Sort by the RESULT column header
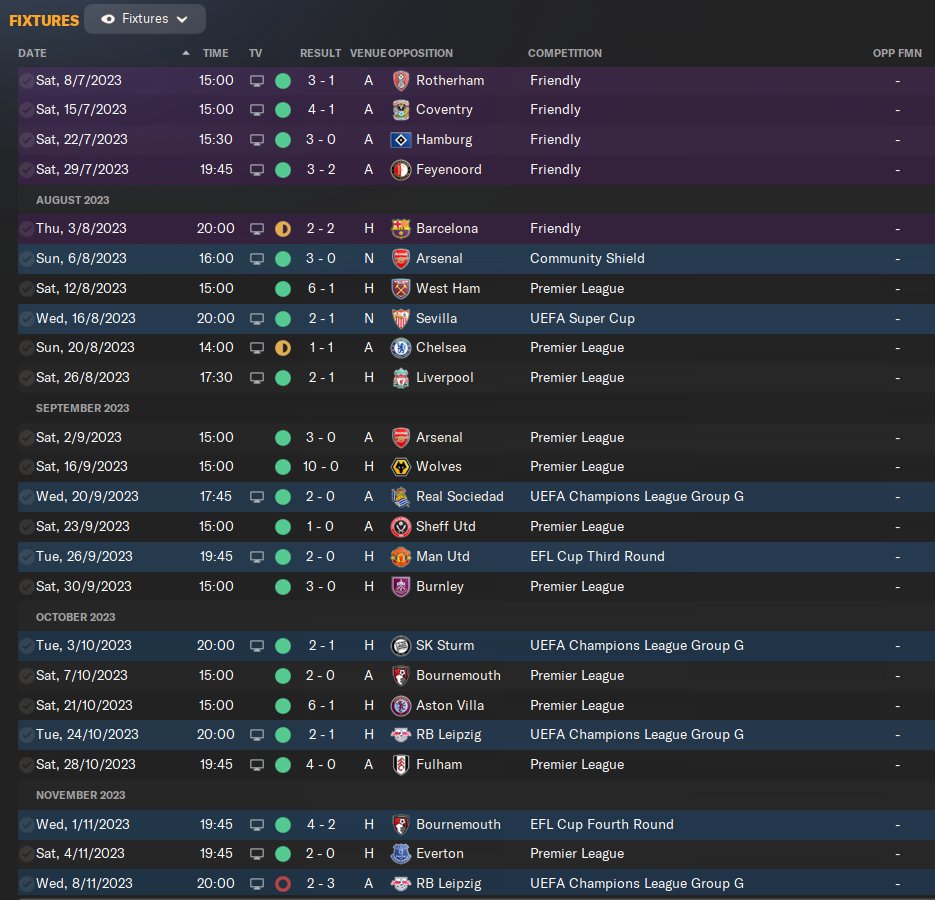Screen dimensions: 935x900 tap(320, 53)
